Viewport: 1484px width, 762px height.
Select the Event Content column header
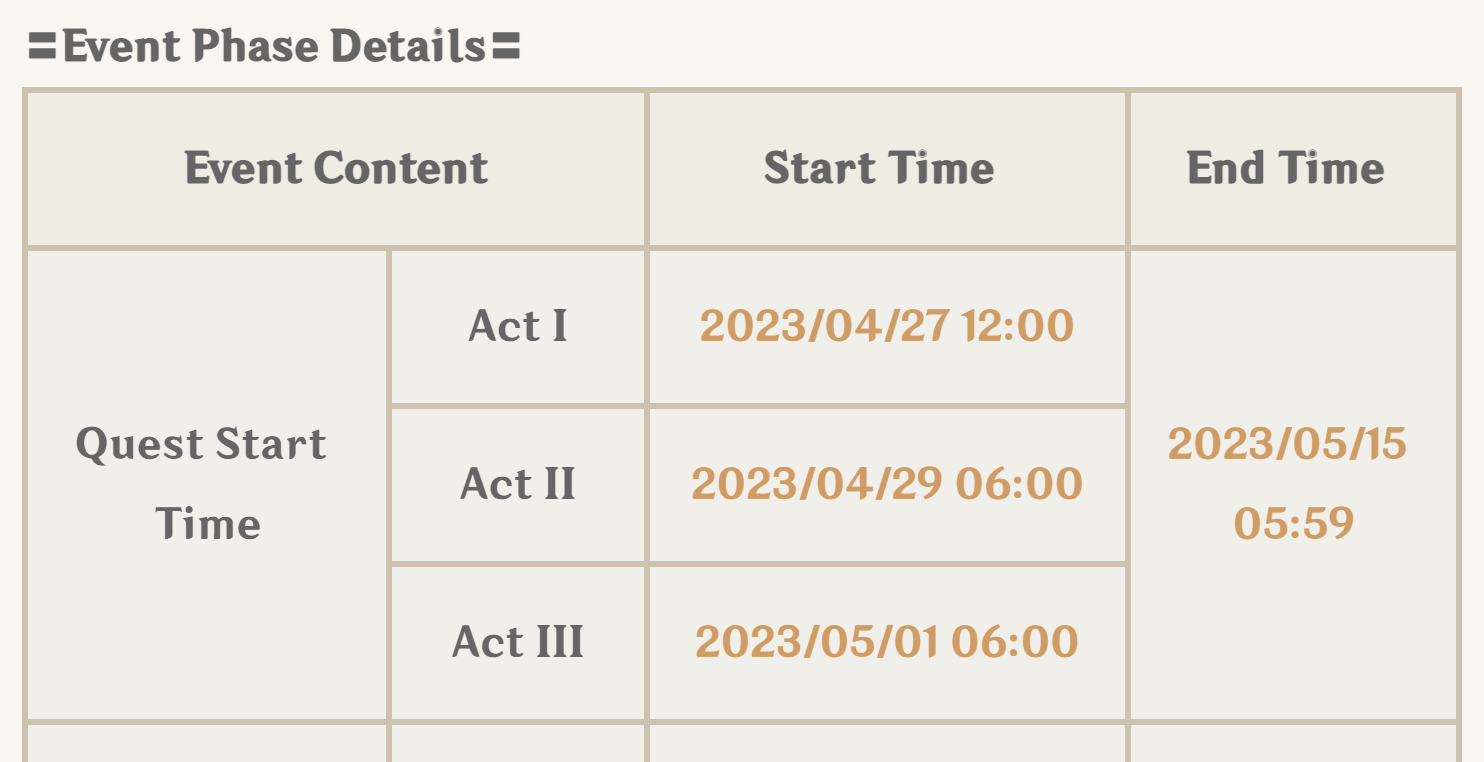(336, 168)
